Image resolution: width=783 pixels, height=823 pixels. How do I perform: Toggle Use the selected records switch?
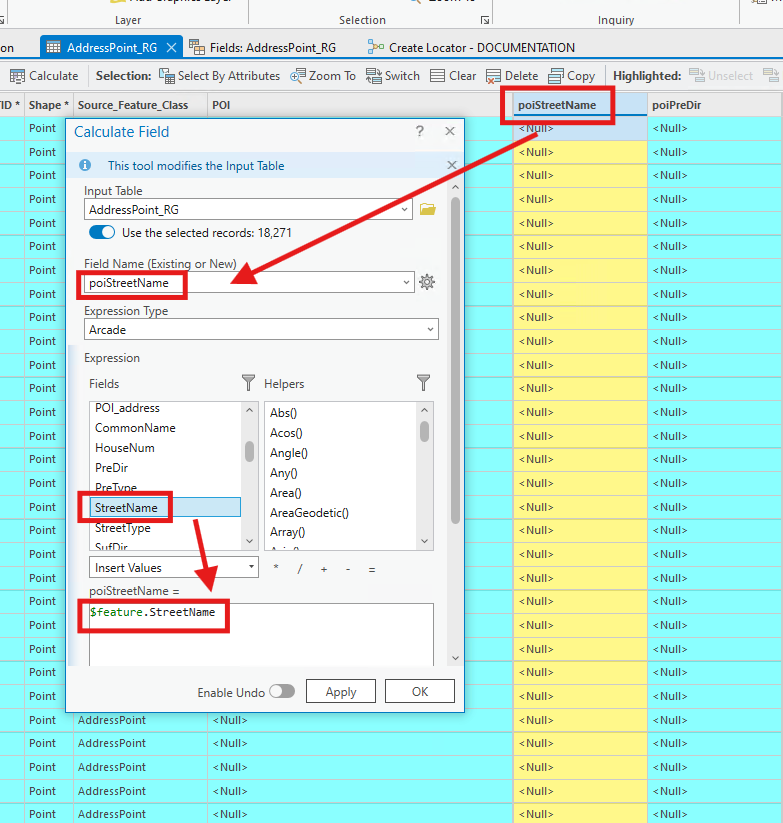point(102,232)
